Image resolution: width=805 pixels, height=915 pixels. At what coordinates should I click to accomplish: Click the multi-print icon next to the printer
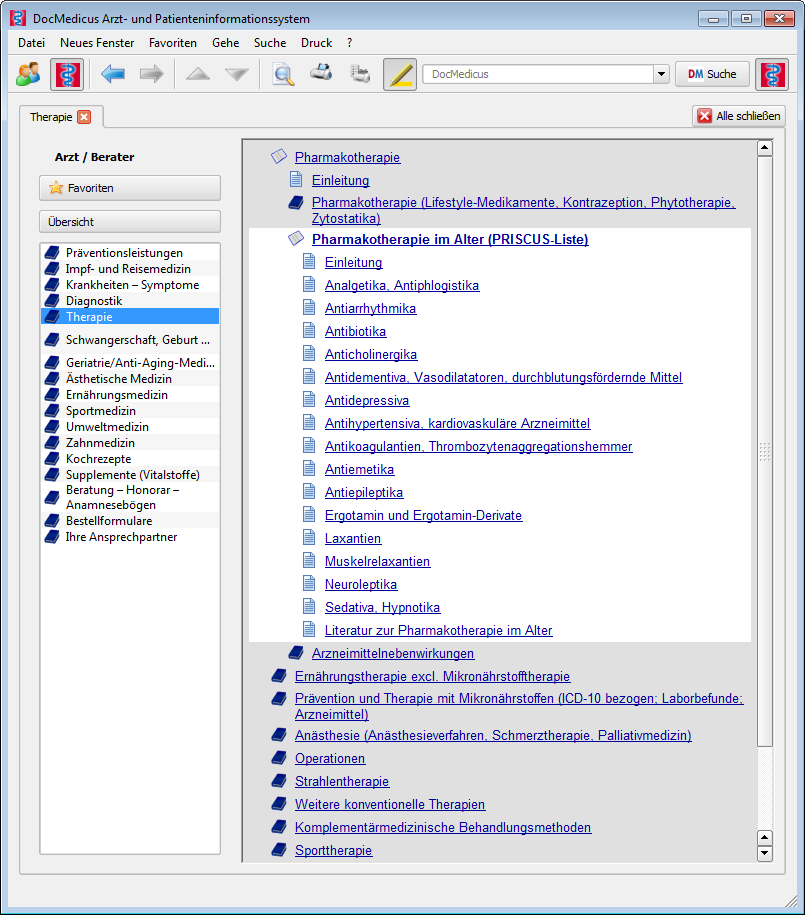360,74
